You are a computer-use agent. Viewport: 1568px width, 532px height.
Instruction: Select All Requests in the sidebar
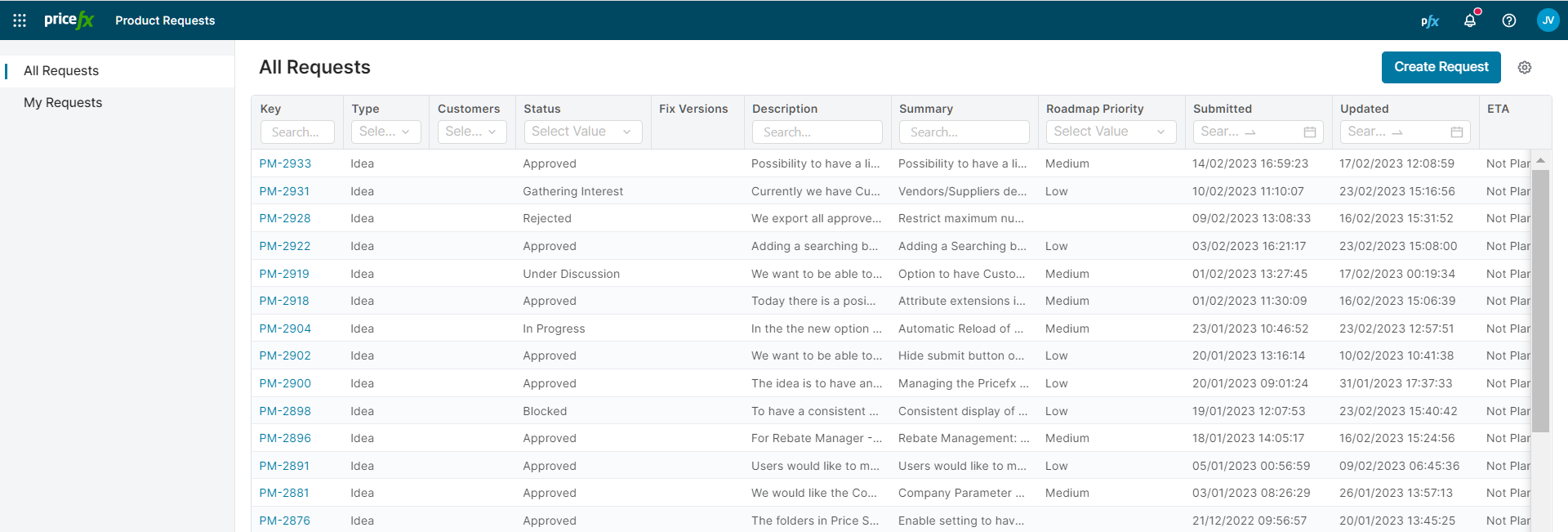click(x=61, y=71)
